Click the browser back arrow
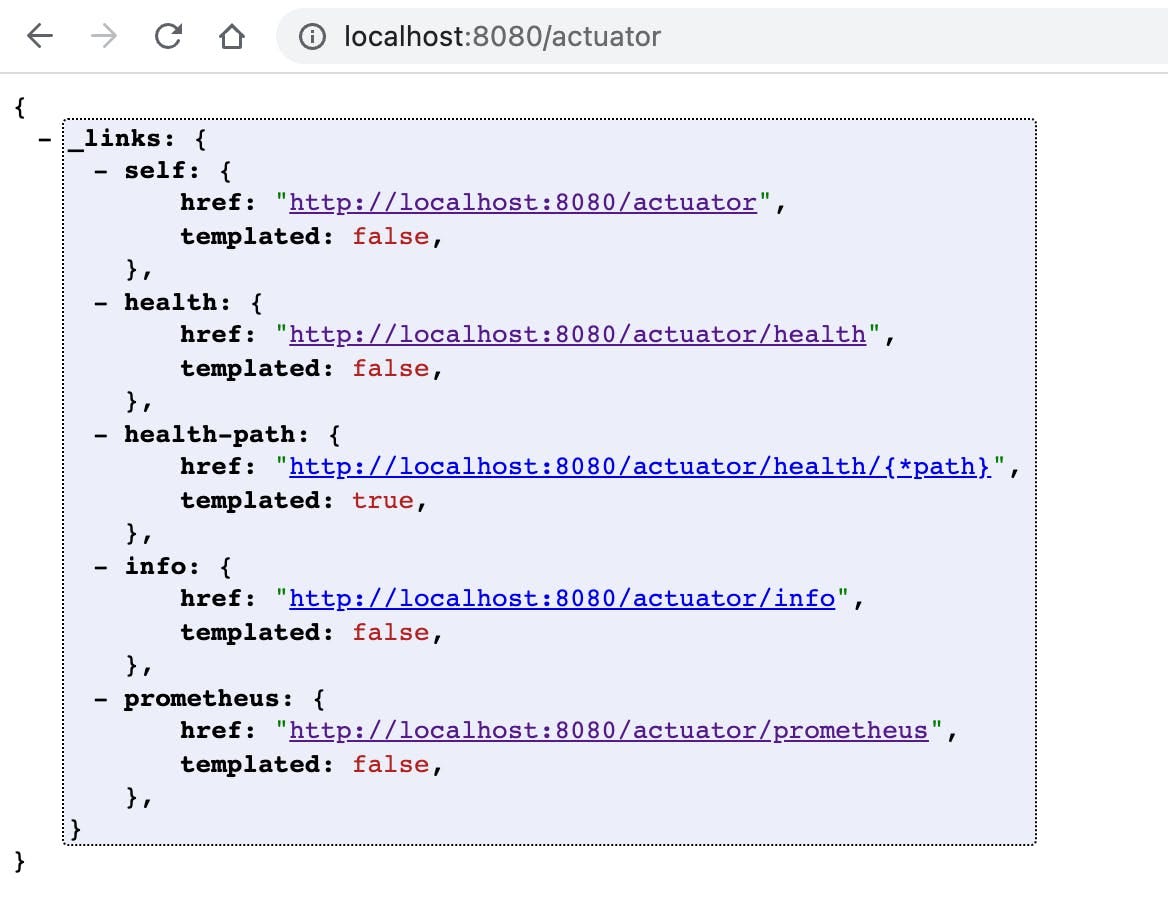 click(38, 36)
